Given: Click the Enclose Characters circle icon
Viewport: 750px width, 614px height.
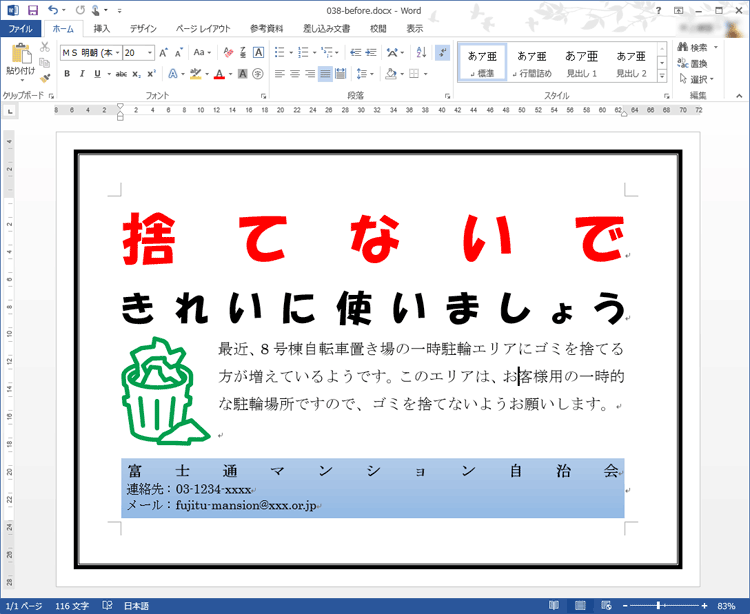Looking at the screenshot, I should 258,74.
